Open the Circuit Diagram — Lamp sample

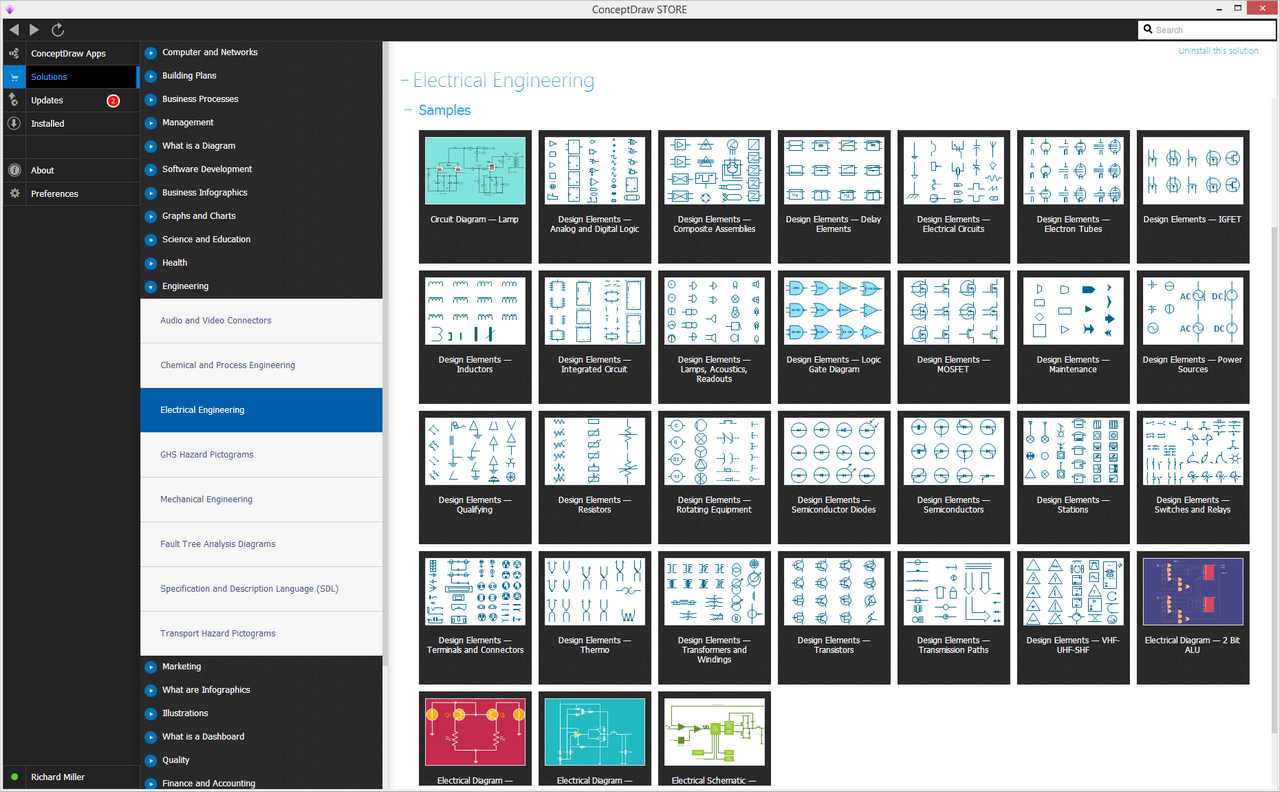click(x=475, y=197)
